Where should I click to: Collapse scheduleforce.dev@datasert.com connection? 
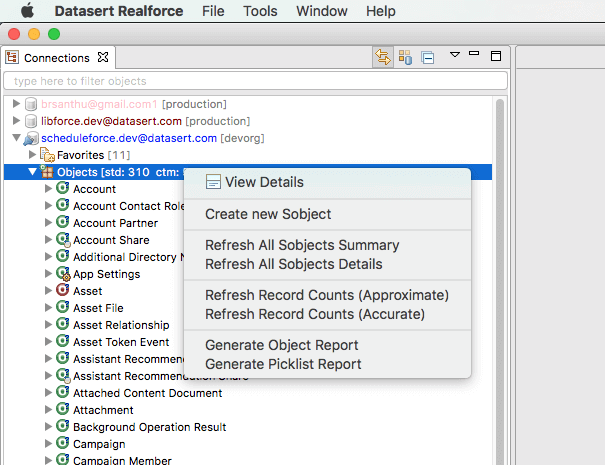pos(16,137)
